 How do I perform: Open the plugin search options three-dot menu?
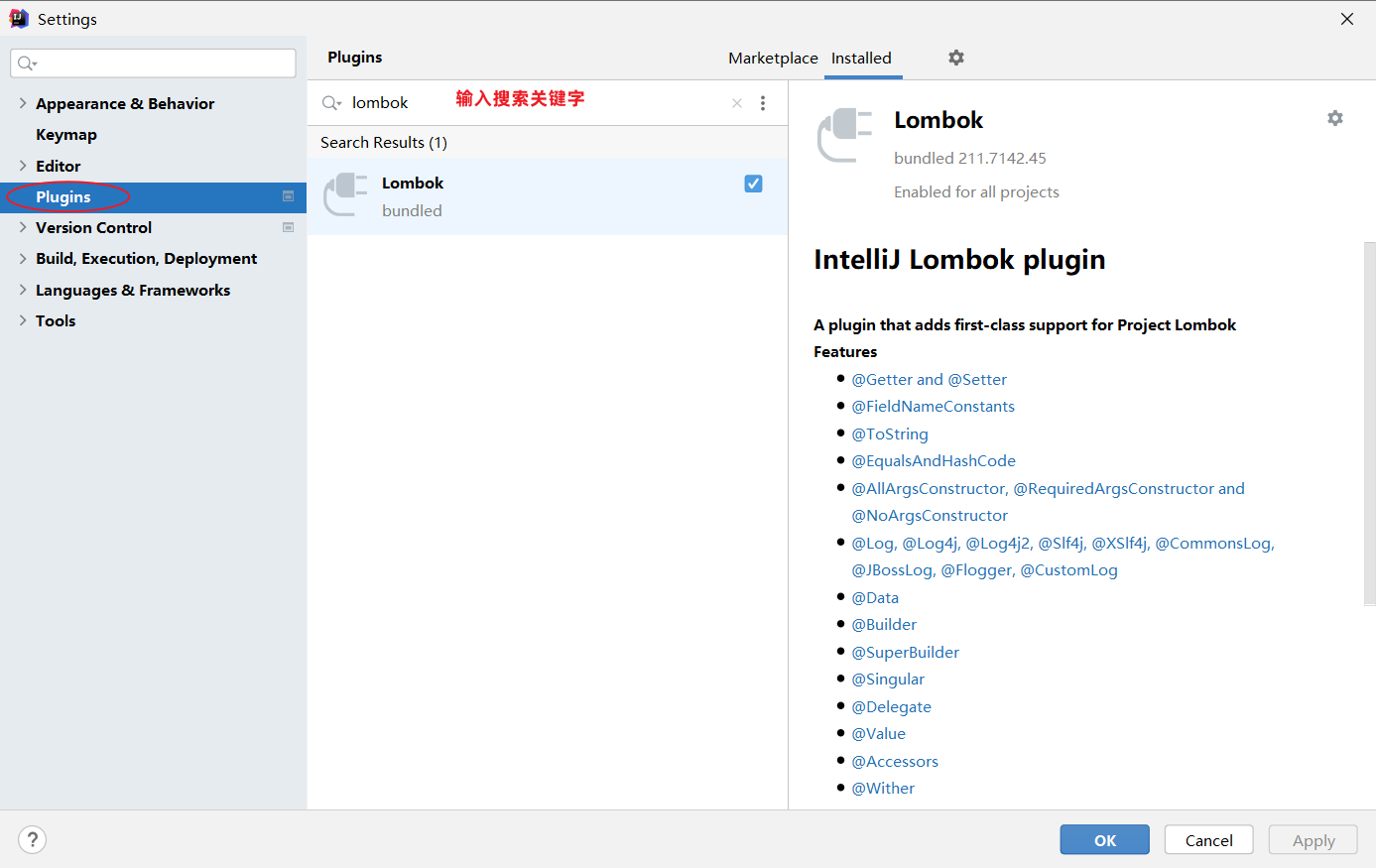coord(762,103)
